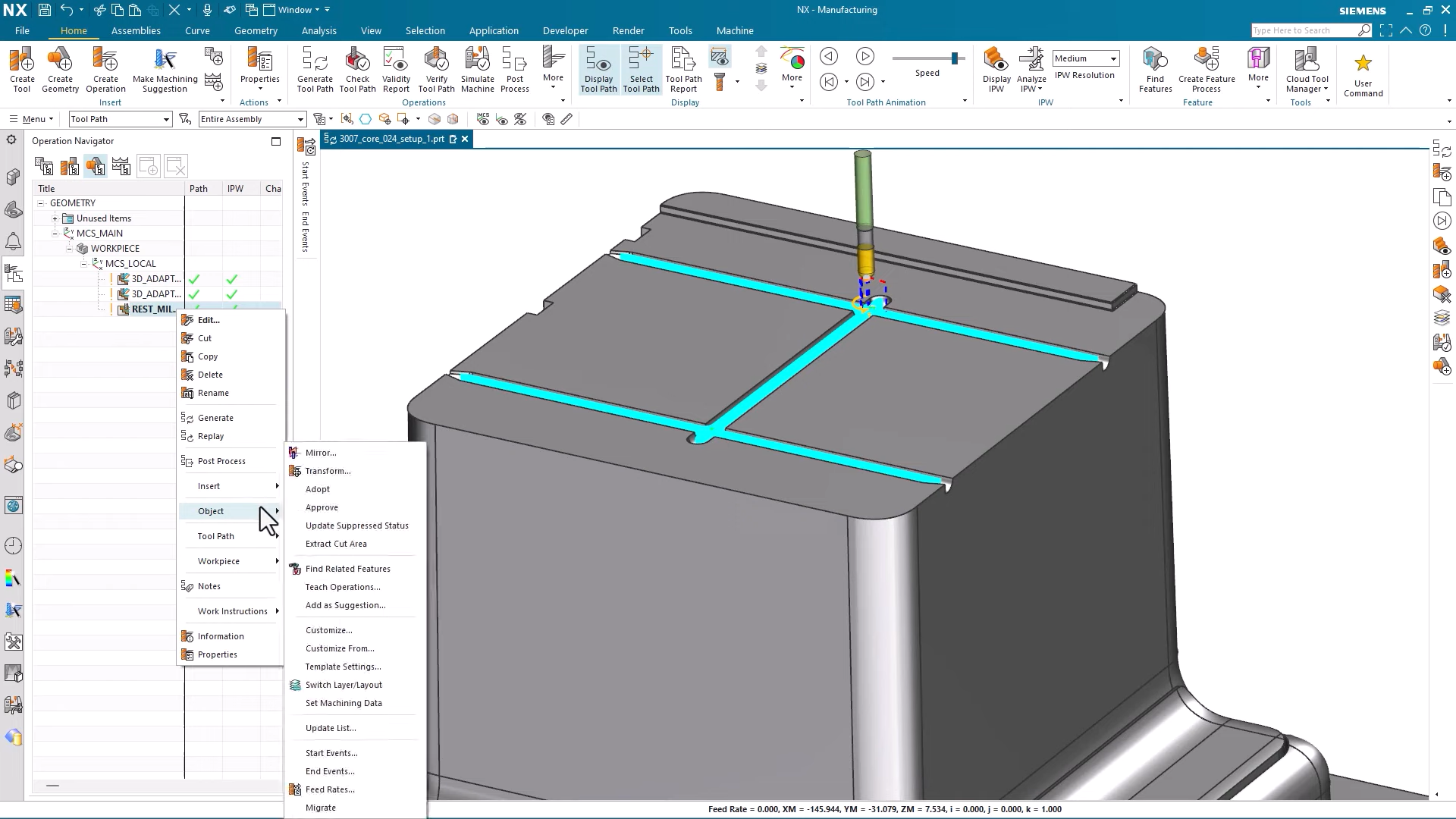Toggle Select Tool Path mode
The height and width of the screenshot is (819, 1456).
642,68
